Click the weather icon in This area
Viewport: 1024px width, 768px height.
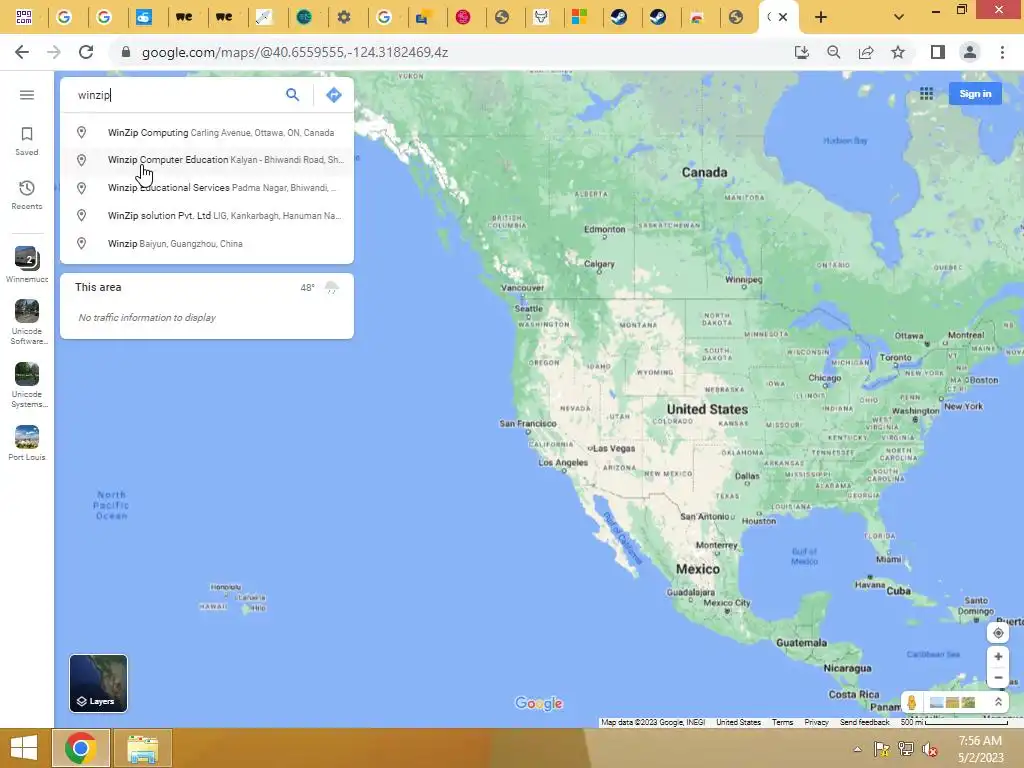click(332, 287)
